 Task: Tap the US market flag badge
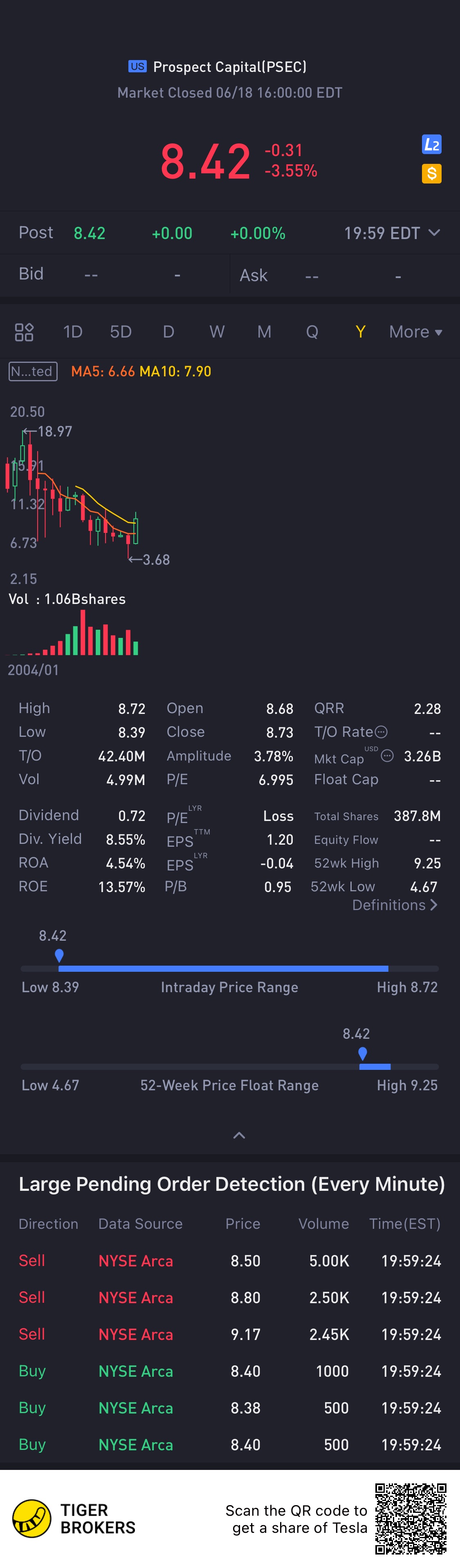coord(137,66)
